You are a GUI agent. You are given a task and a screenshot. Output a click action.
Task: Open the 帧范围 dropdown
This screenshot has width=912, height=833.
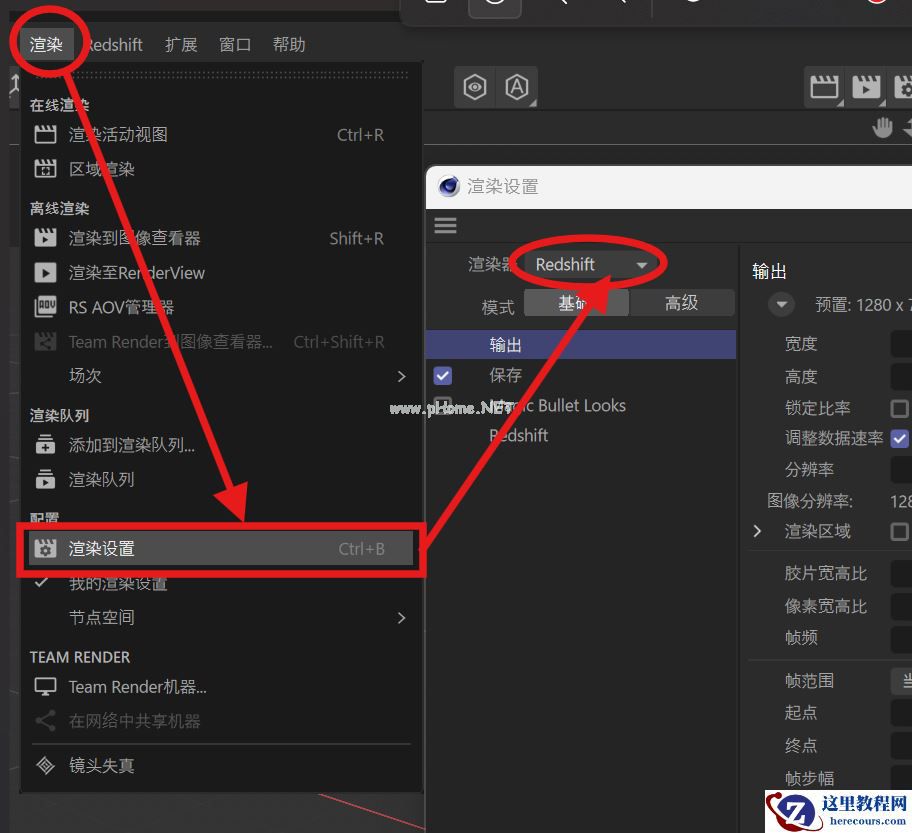pos(901,681)
